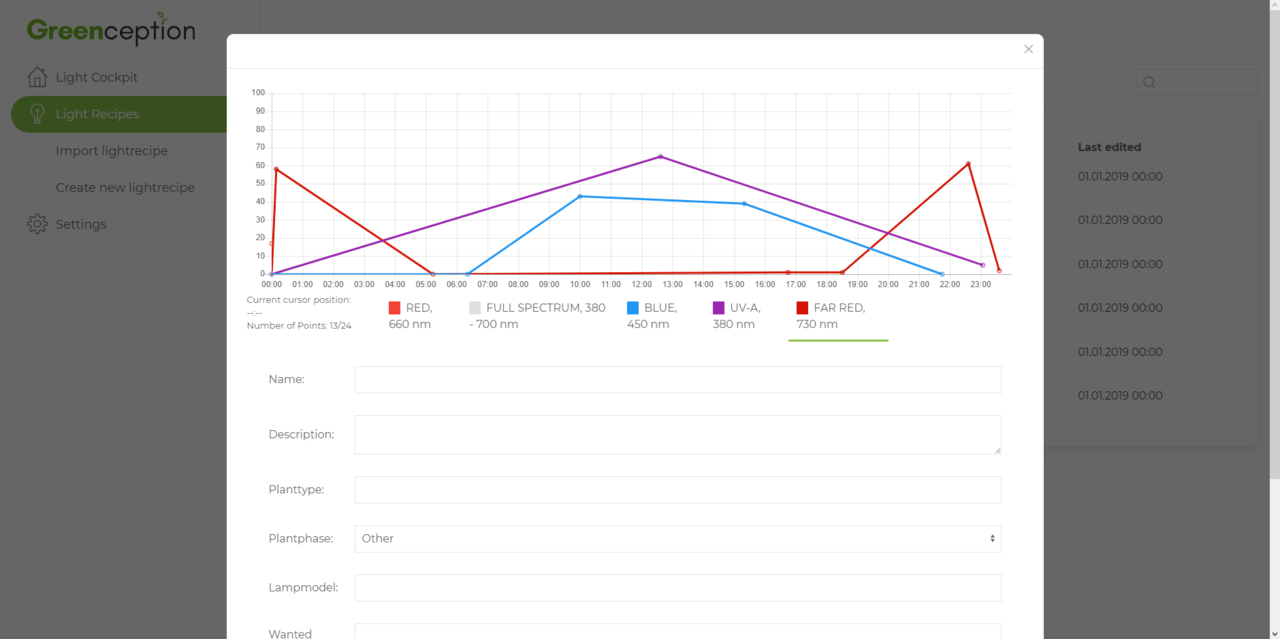Click the UV-A purple color swatch
1280x639 pixels.
(719, 308)
